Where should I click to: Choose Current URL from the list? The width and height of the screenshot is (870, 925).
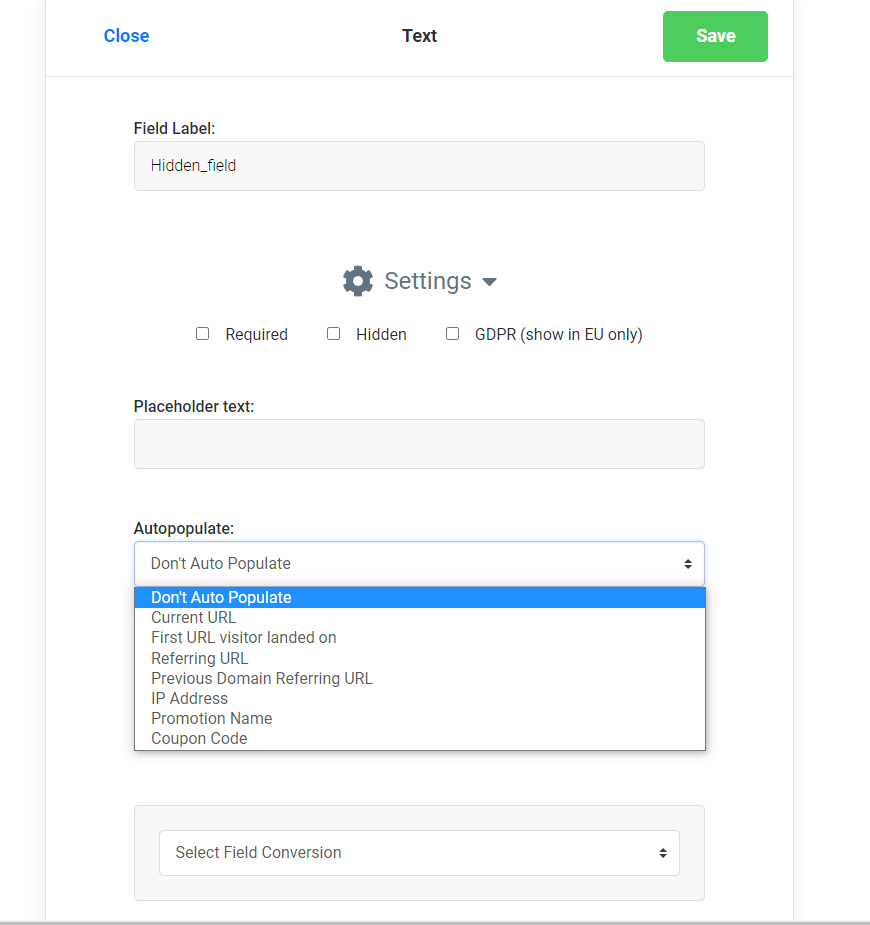(x=194, y=618)
